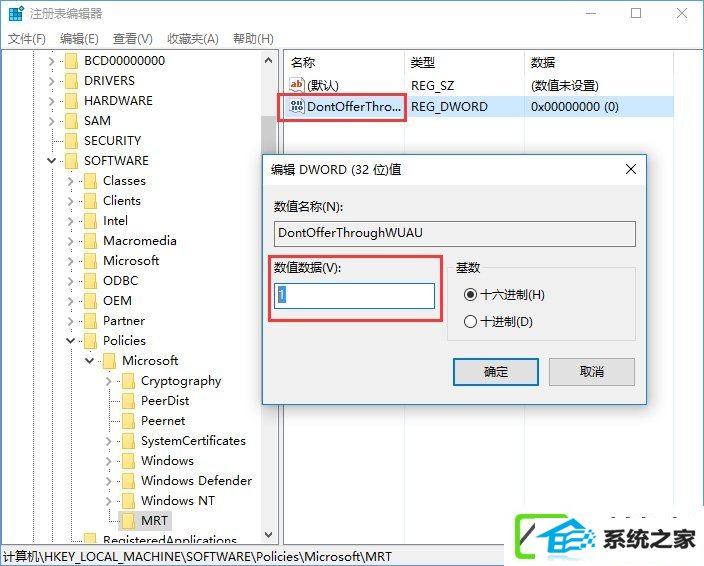The height and width of the screenshot is (566, 704).
Task: Click the HARDWARE folder icon
Action: click(71, 101)
